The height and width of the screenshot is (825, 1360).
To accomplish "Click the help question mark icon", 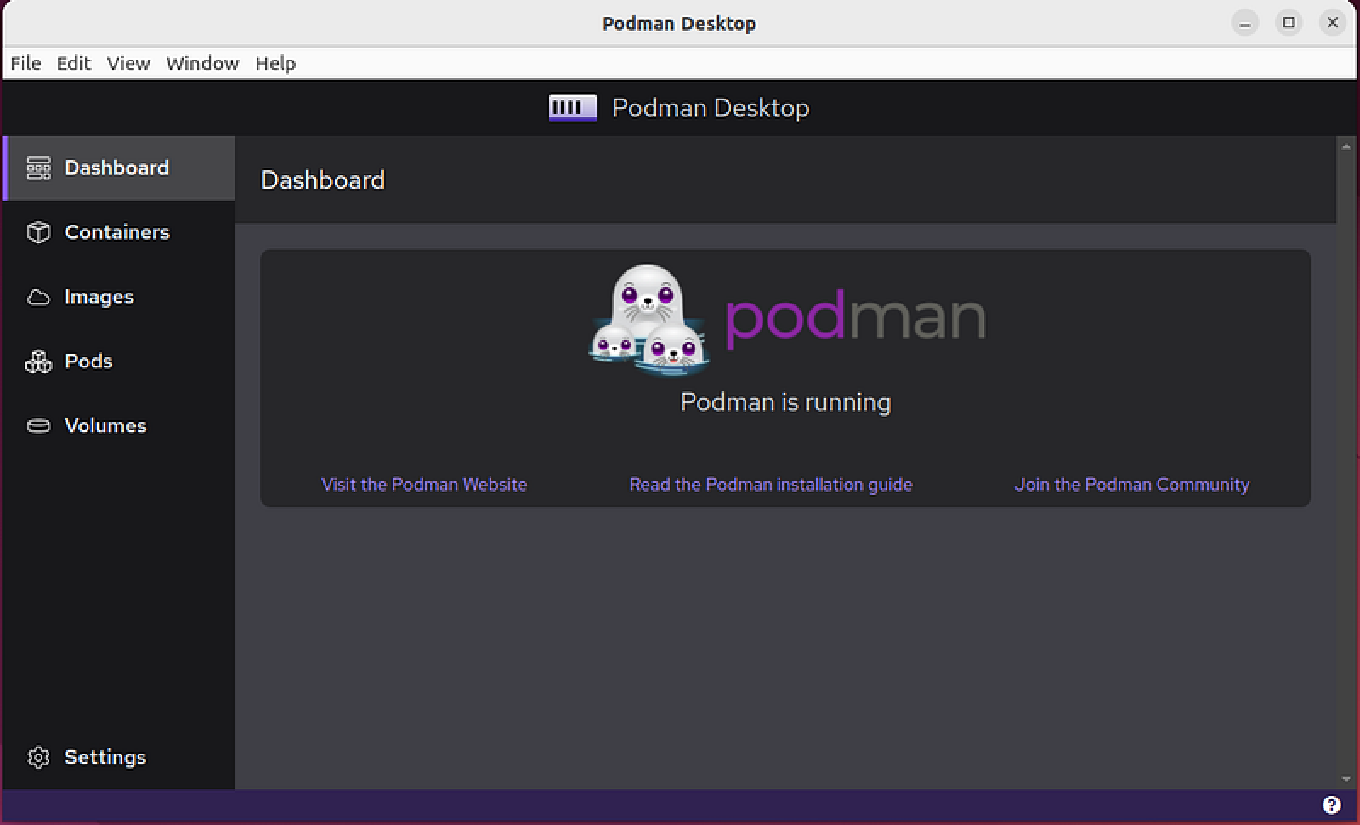I will point(1331,803).
